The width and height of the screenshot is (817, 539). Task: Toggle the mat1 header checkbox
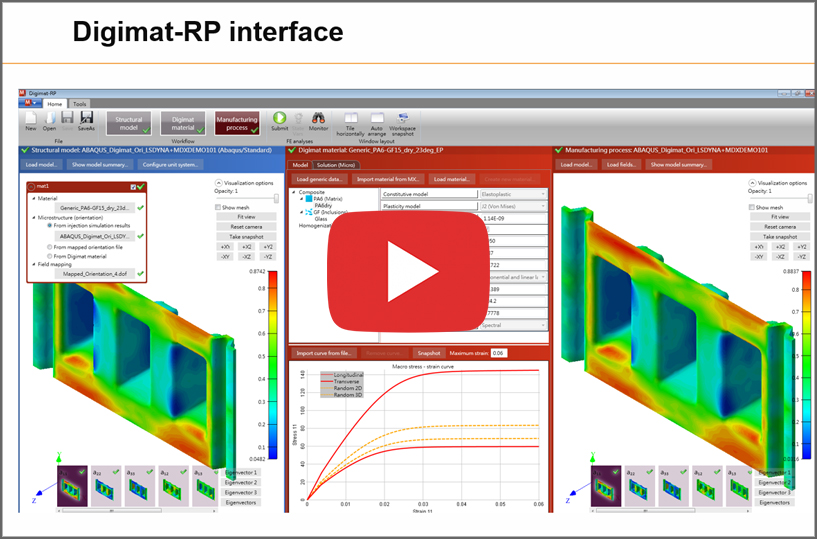coord(133,187)
